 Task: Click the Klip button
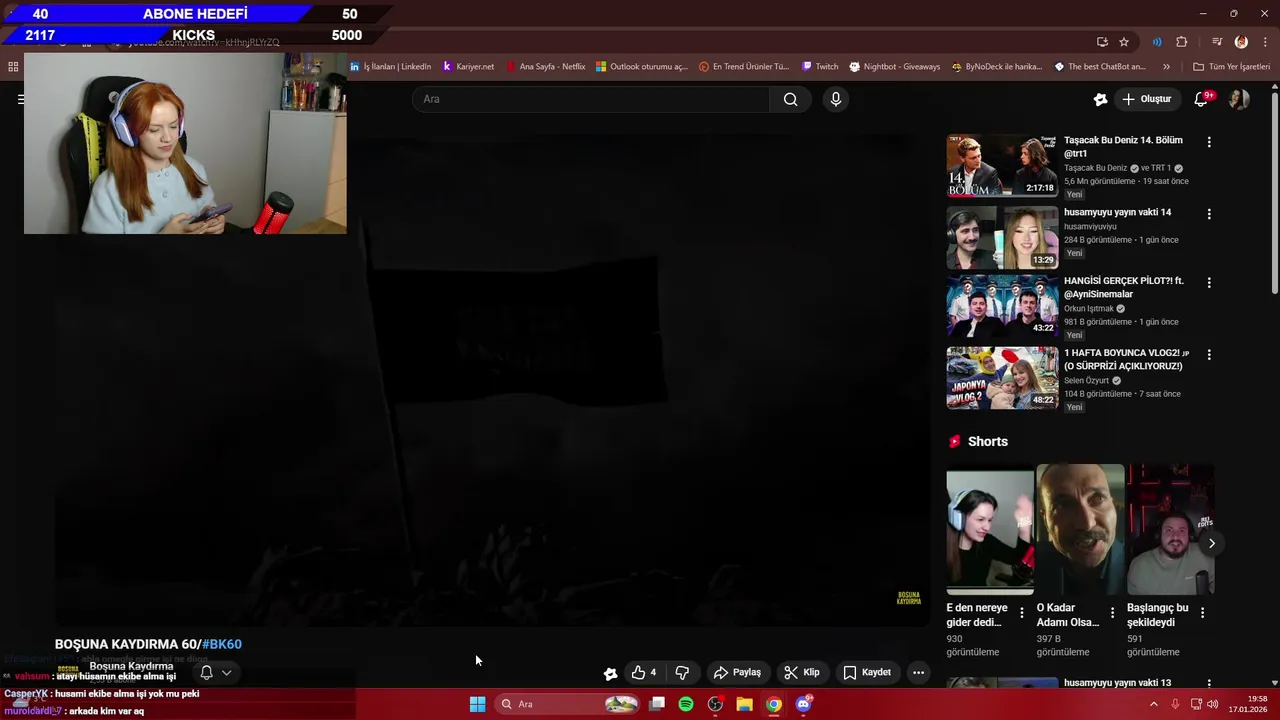pos(802,672)
